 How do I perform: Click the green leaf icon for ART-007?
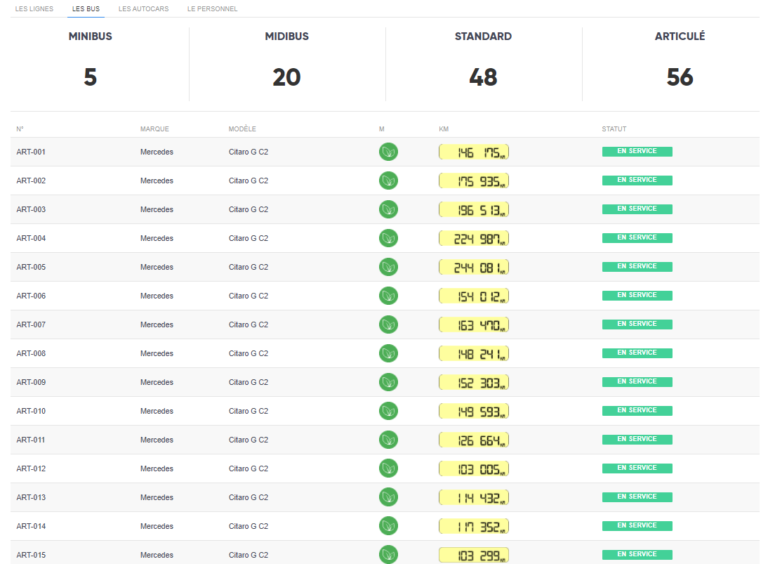pyautogui.click(x=388, y=325)
